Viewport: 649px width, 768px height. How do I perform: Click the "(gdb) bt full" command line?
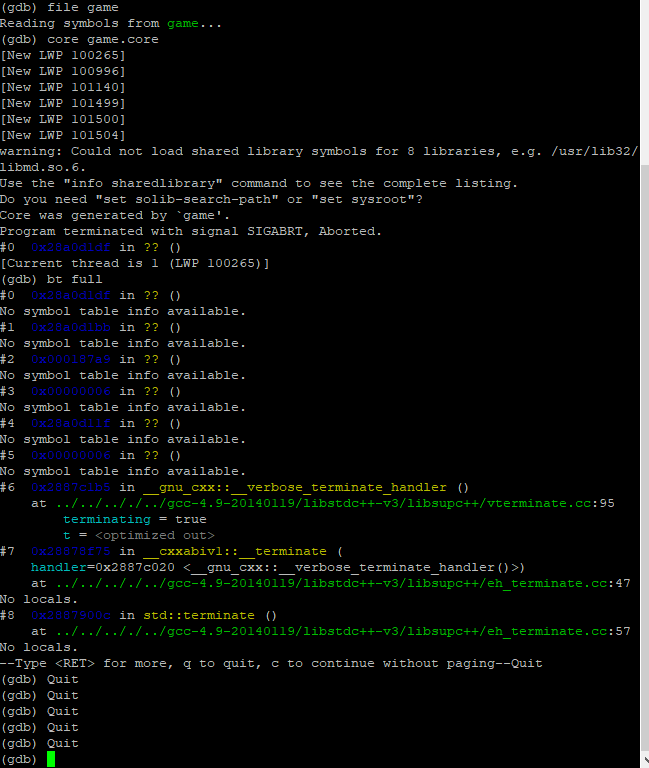click(51, 280)
